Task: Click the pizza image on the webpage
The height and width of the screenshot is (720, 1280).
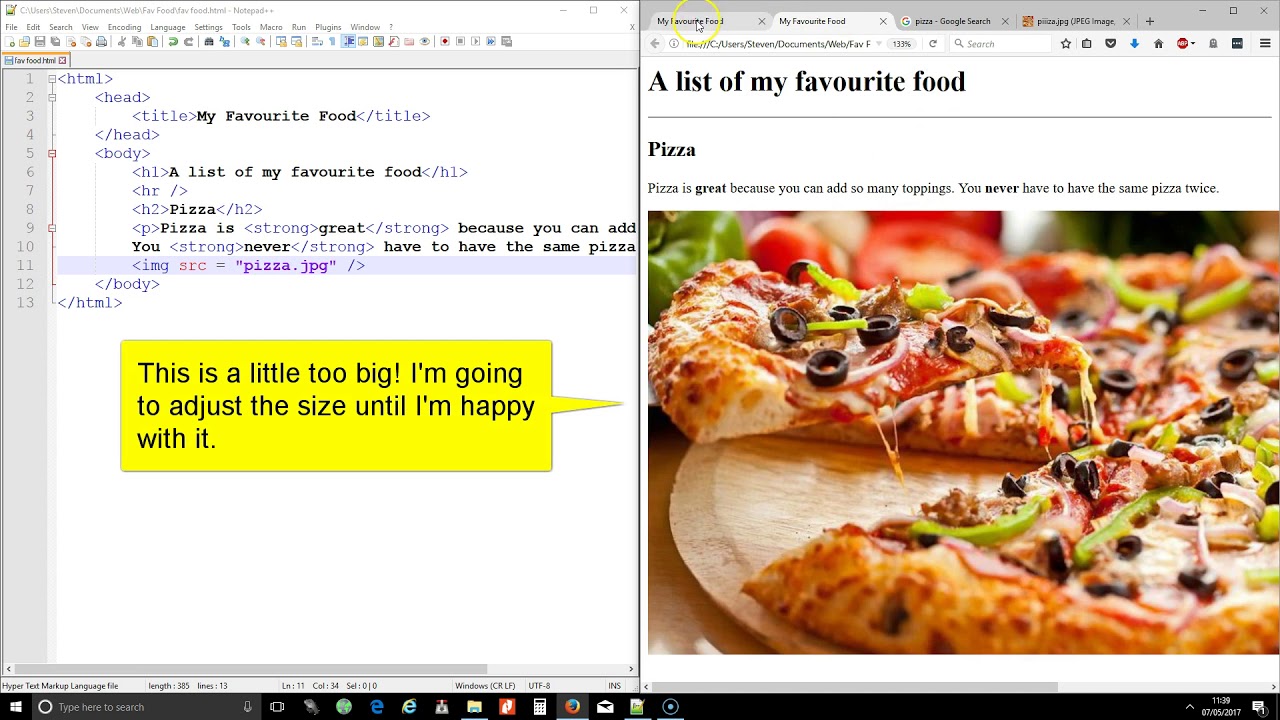Action: tap(963, 433)
